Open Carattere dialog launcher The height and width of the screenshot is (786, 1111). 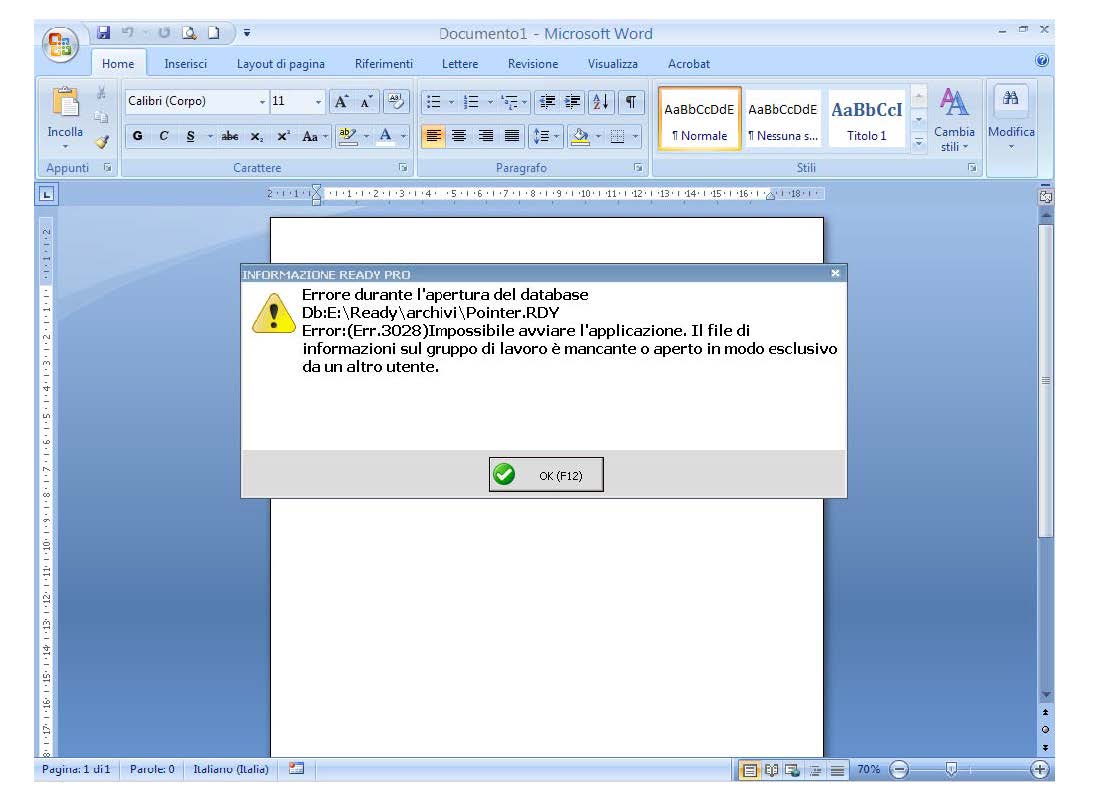[402, 167]
